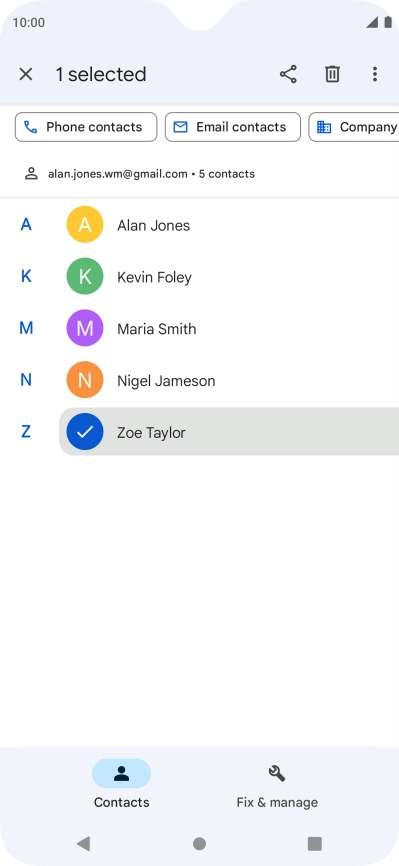Delete selected contact with trash icon
This screenshot has height=866, width=399.
pyautogui.click(x=332, y=74)
